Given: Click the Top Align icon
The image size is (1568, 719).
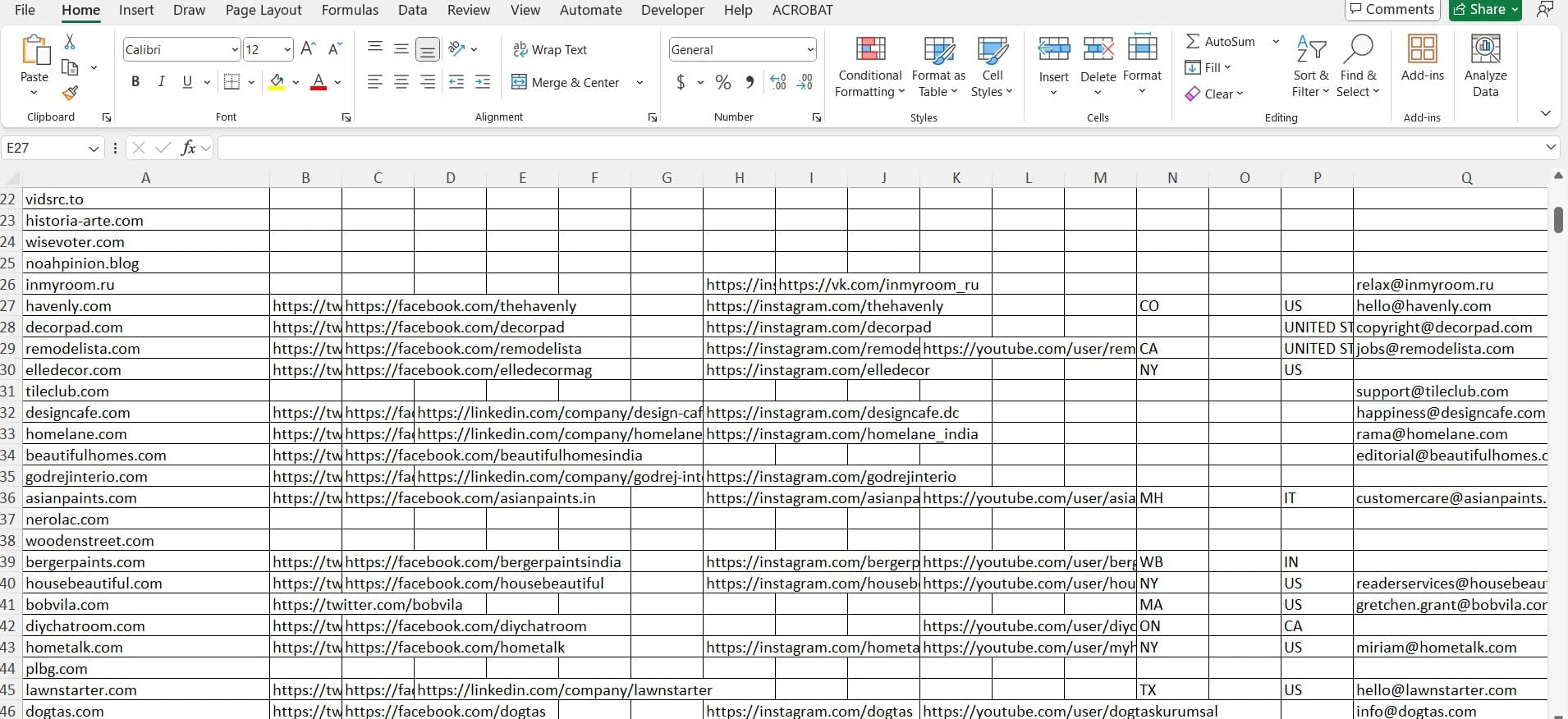Looking at the screenshot, I should click(375, 48).
